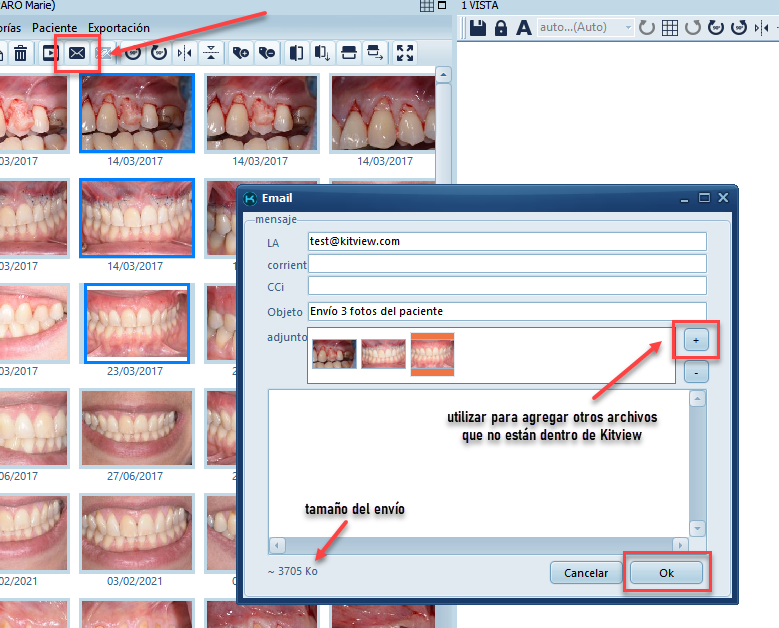The height and width of the screenshot is (628, 779).
Task: Click the heart-minus remove favorite icon
Action: point(266,53)
